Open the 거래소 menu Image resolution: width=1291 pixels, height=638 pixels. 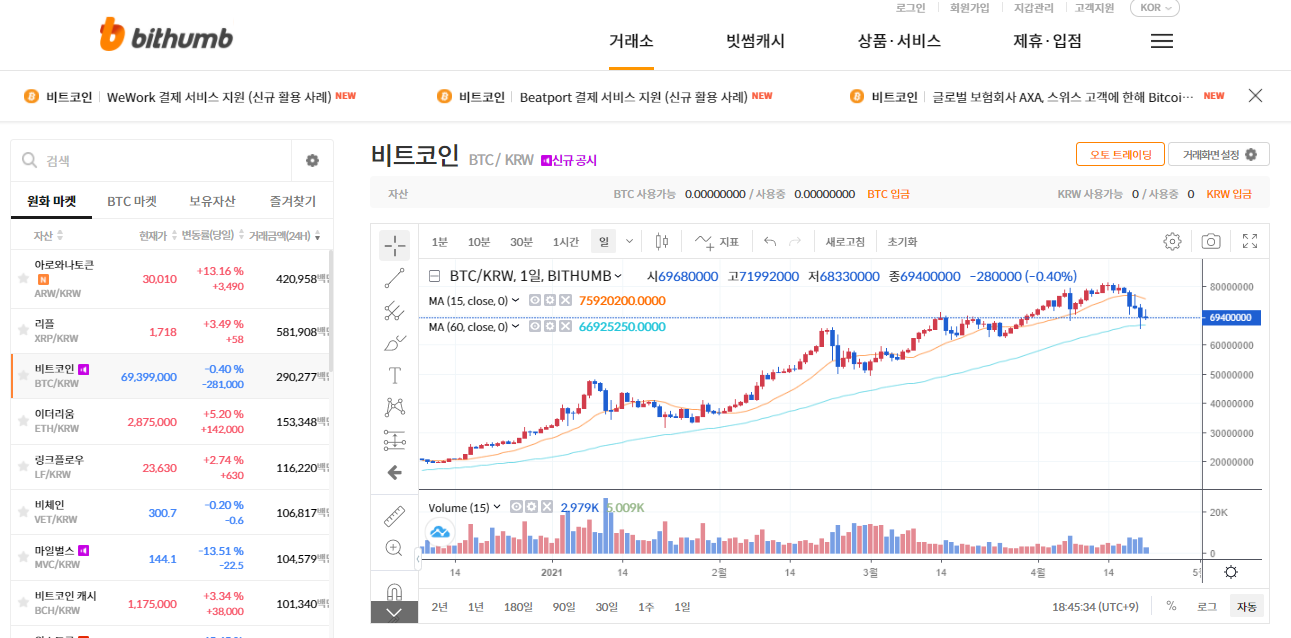[631, 41]
